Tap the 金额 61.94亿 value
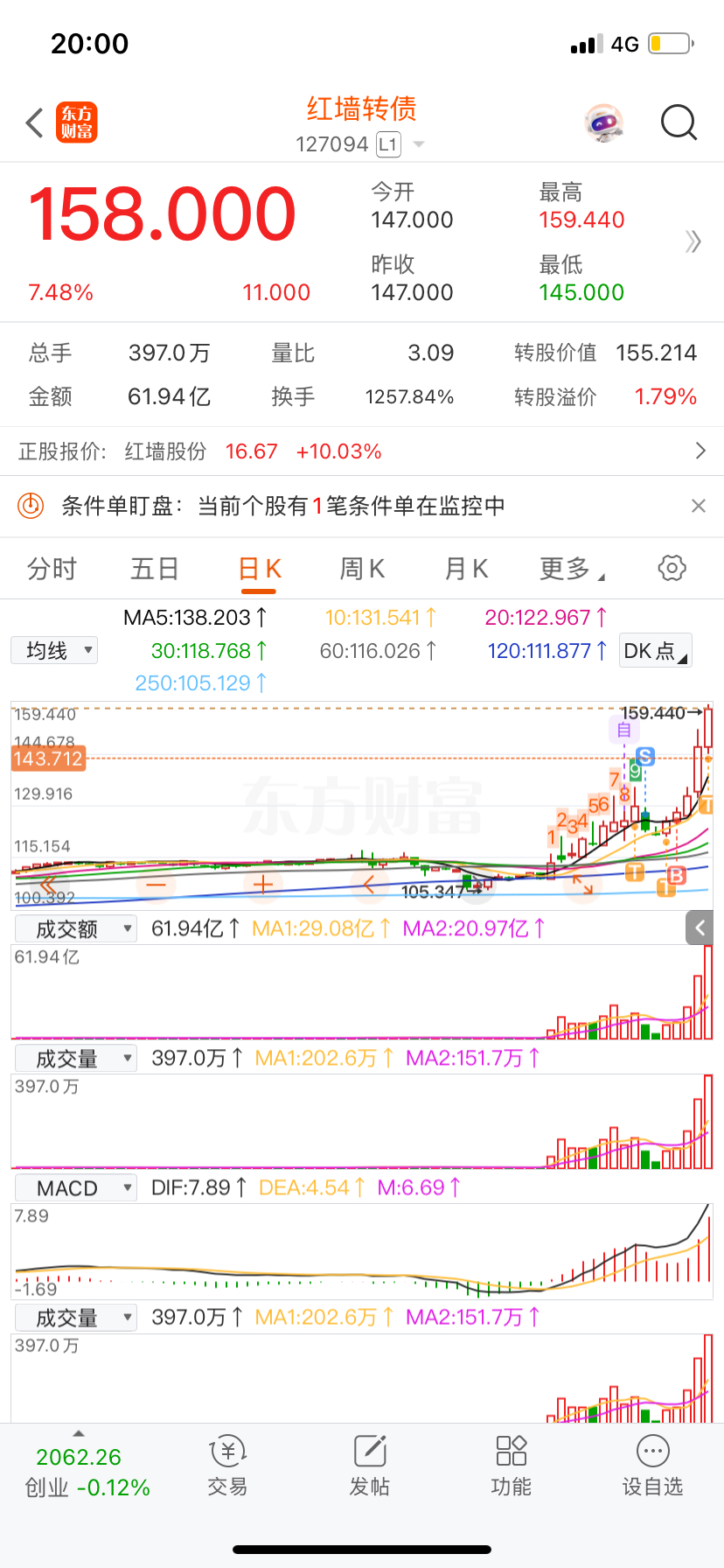The width and height of the screenshot is (724, 1568). pos(170,396)
